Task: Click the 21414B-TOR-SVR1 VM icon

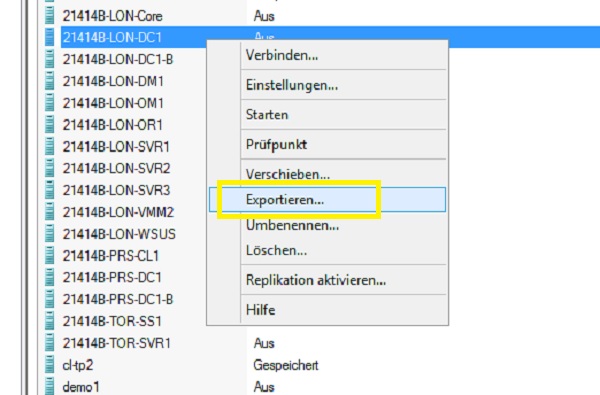Action: click(x=49, y=343)
